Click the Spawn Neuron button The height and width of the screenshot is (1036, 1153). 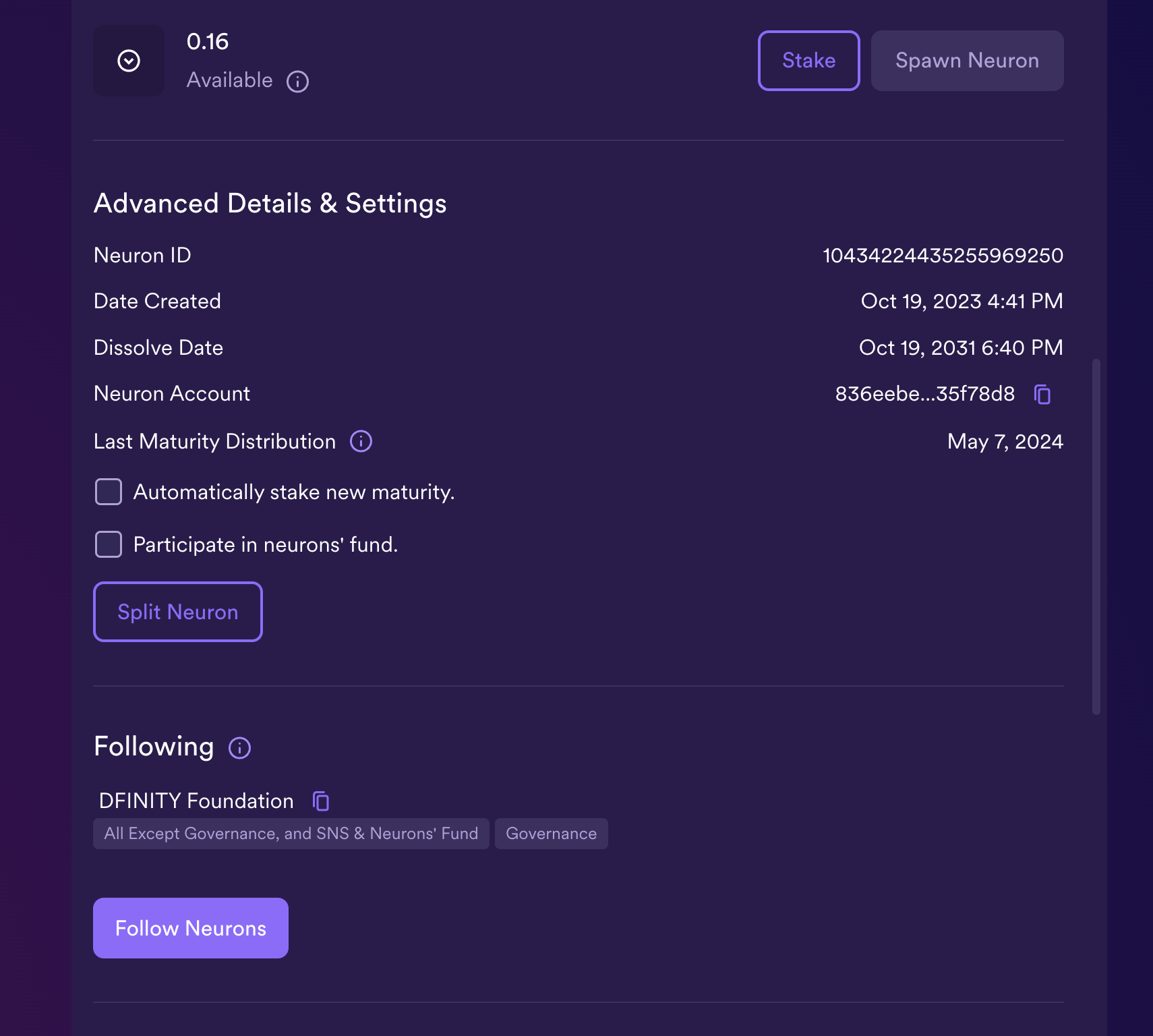967,61
